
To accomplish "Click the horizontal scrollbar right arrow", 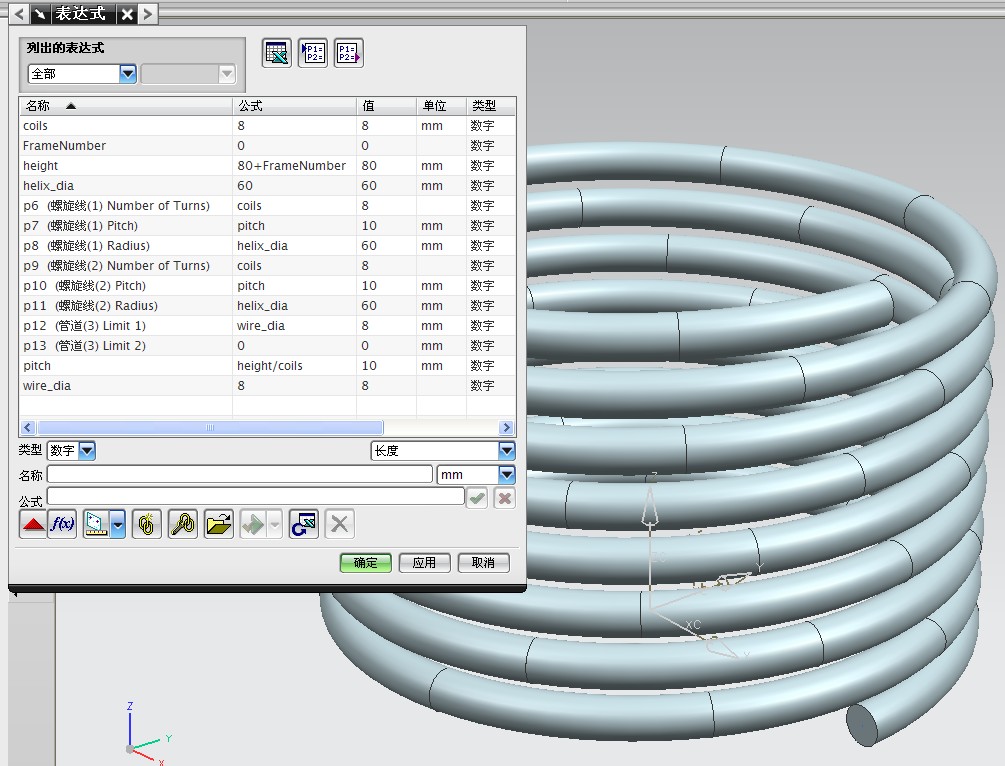I will [506, 428].
